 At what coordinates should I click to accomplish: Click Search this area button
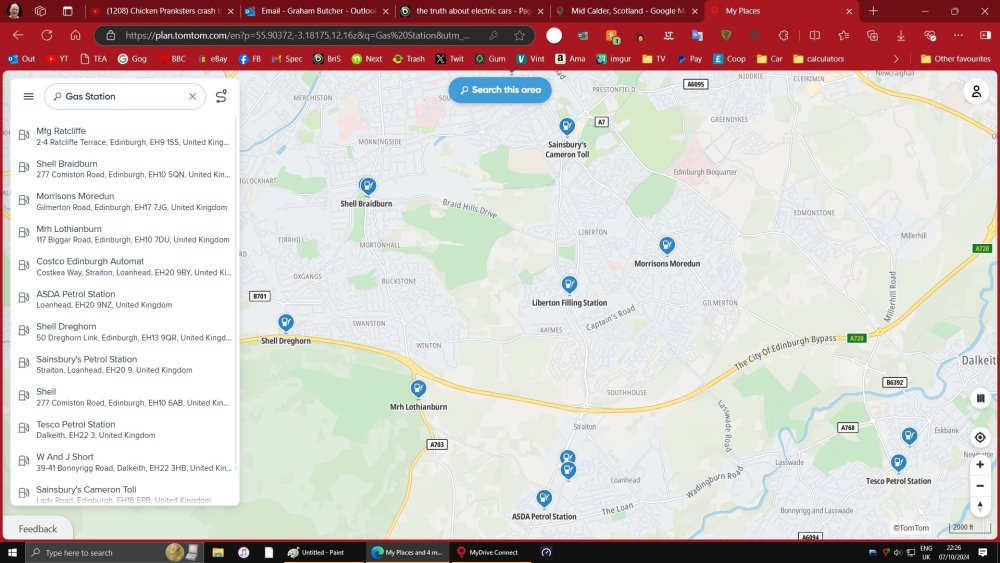(x=500, y=90)
